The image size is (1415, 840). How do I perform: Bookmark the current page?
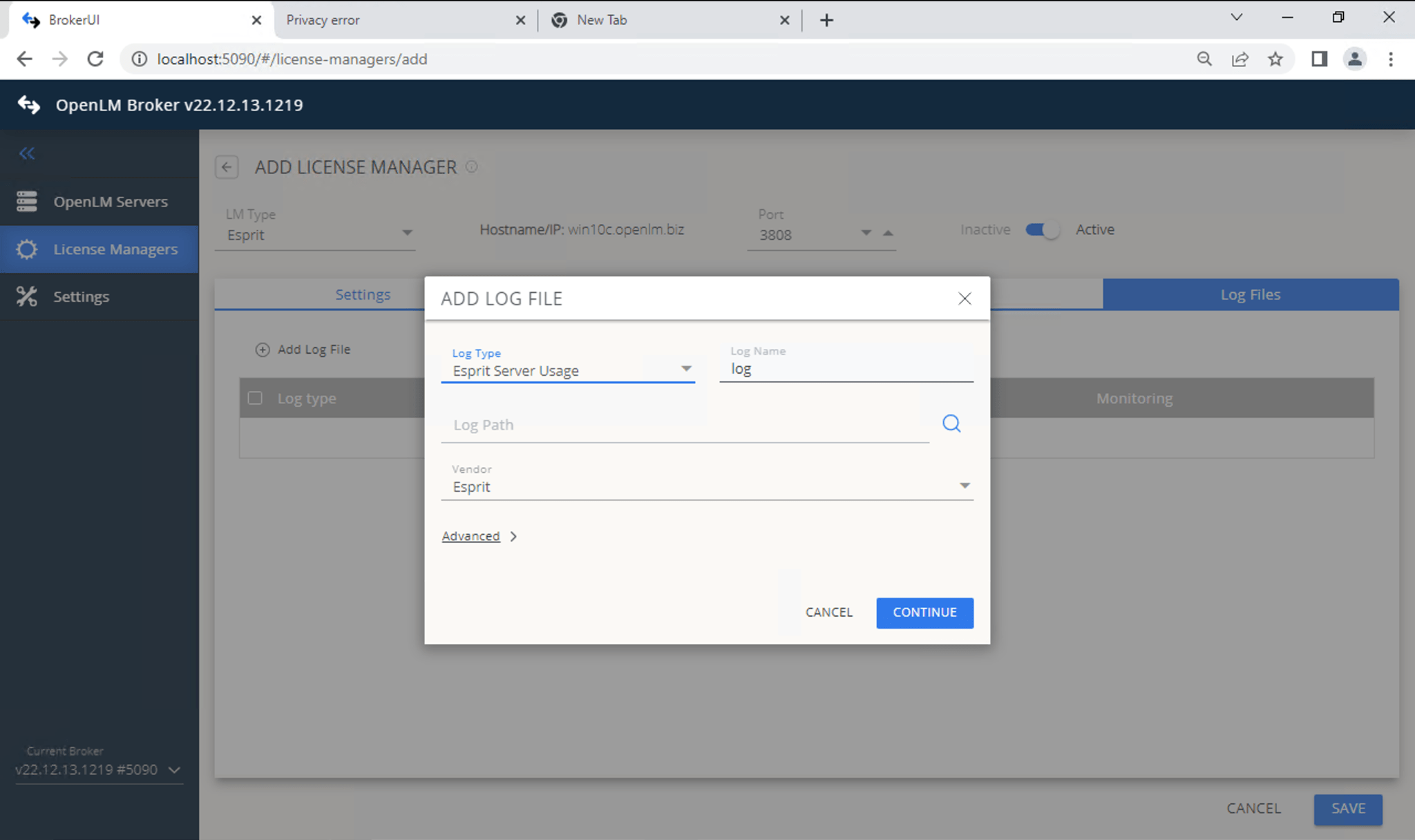1275,59
